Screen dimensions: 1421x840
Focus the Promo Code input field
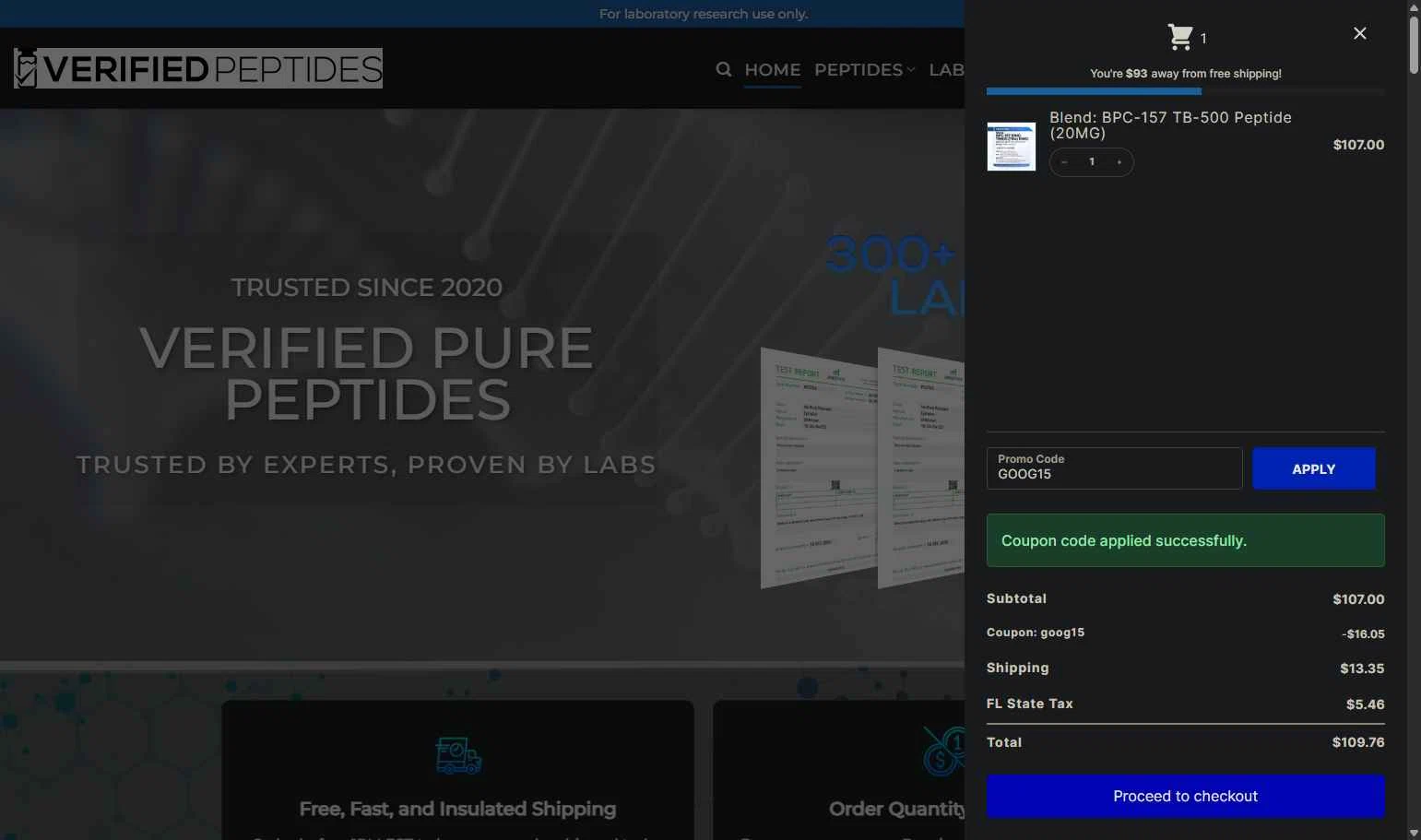[1115, 468]
